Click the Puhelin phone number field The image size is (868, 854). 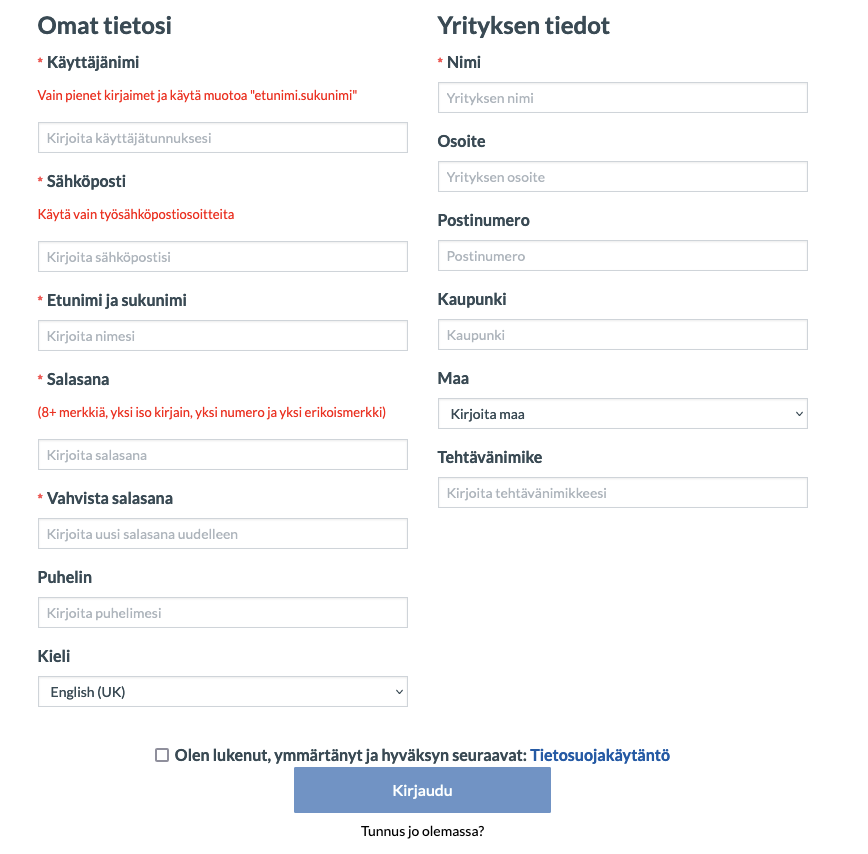222,613
